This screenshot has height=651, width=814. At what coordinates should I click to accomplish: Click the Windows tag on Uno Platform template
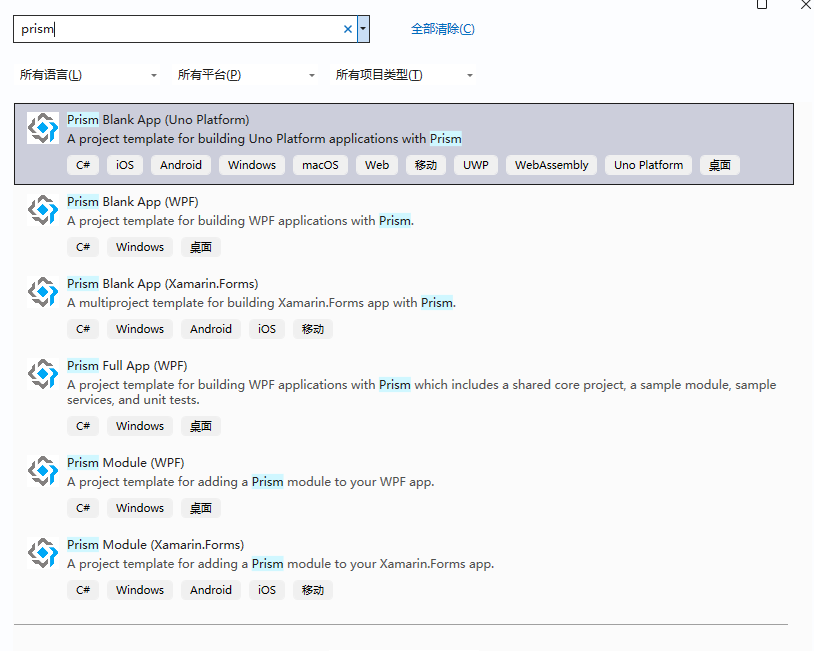(252, 165)
